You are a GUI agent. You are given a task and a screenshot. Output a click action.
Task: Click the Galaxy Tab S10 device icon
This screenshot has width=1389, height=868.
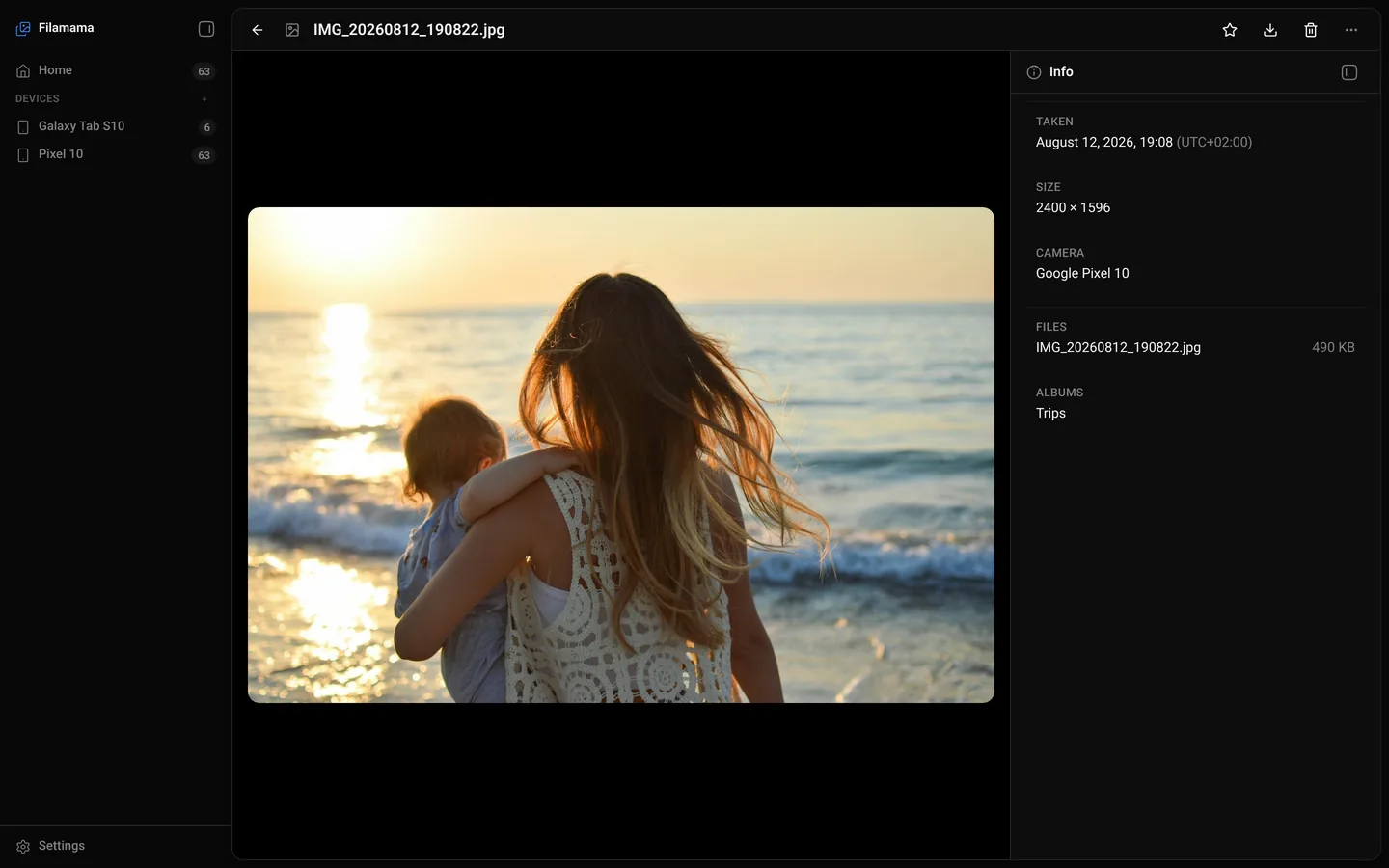tap(23, 127)
